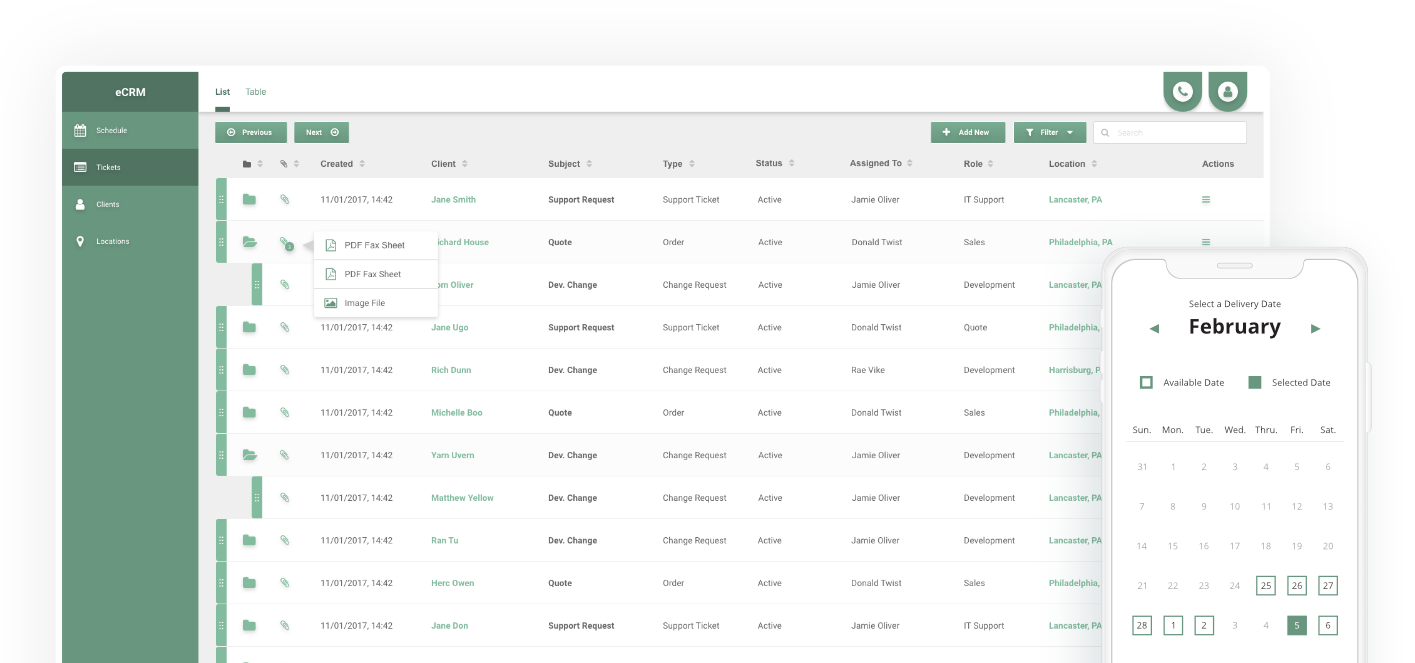Click the open folder icon in Richard House row

coord(249,242)
